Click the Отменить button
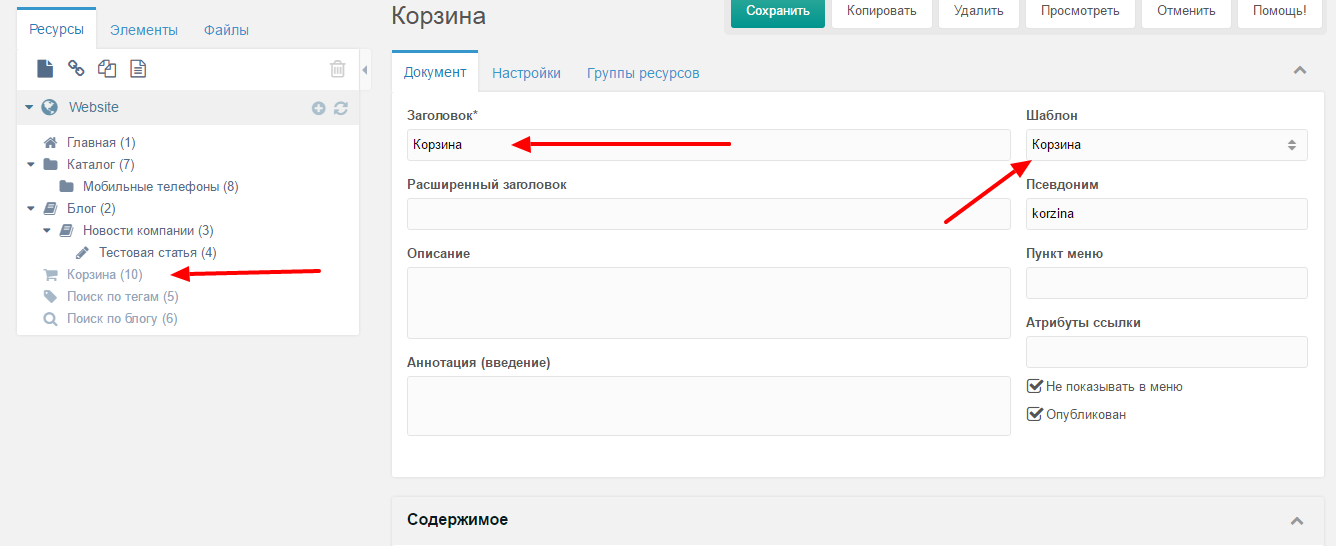1336x546 pixels. (x=1186, y=11)
